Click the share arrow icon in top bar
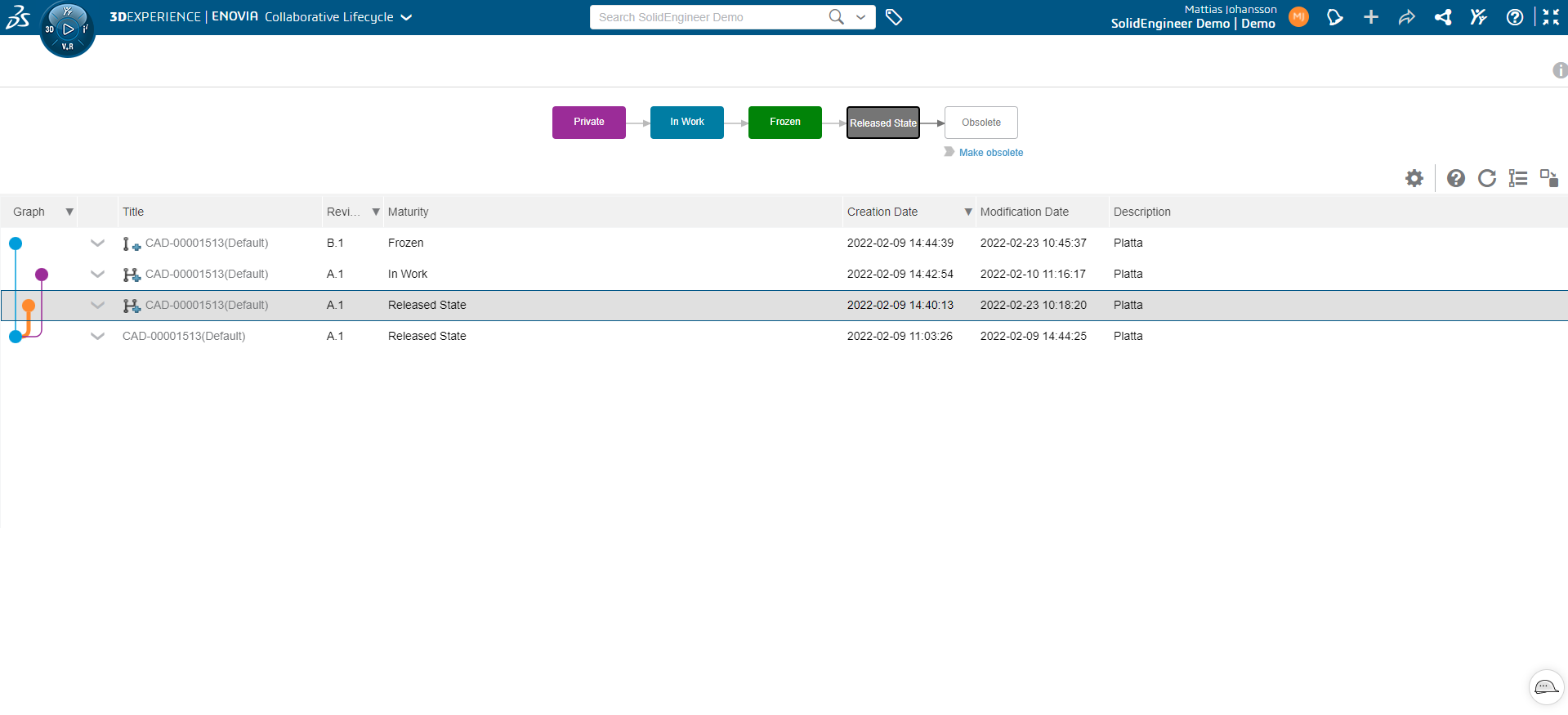This screenshot has height=715, width=1568. (1406, 17)
